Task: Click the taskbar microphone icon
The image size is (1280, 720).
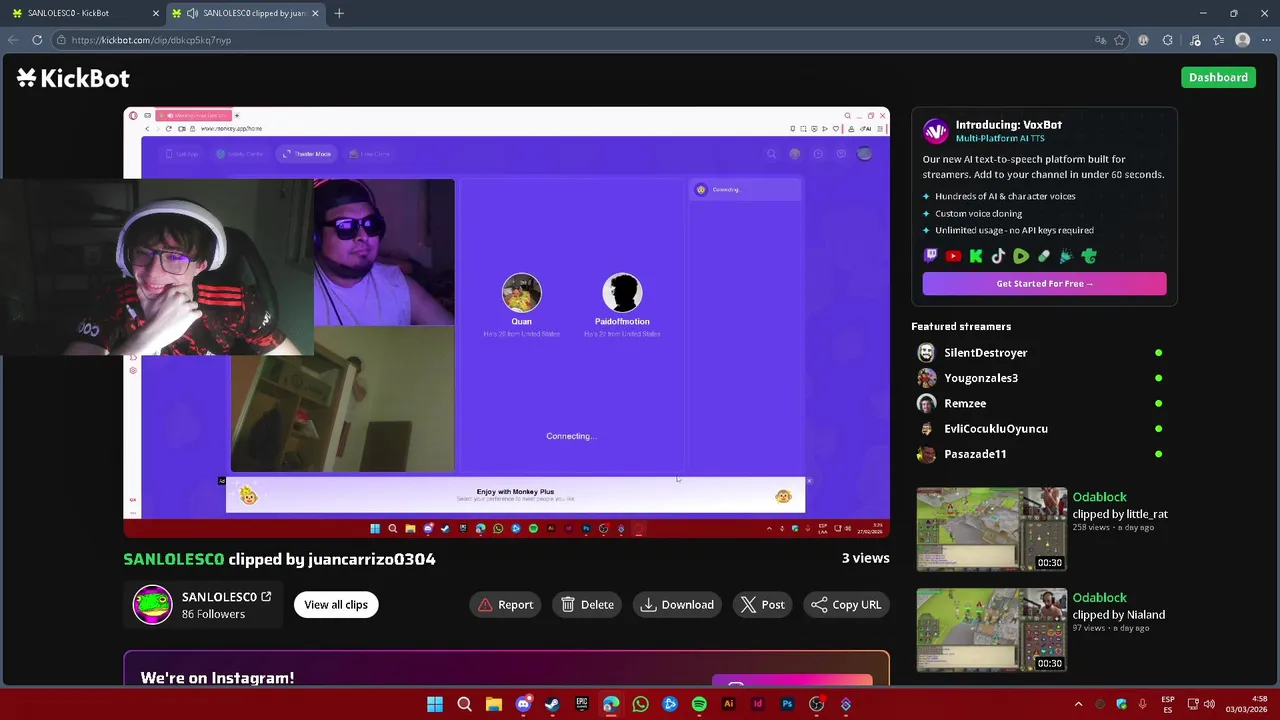Action: tap(1142, 704)
